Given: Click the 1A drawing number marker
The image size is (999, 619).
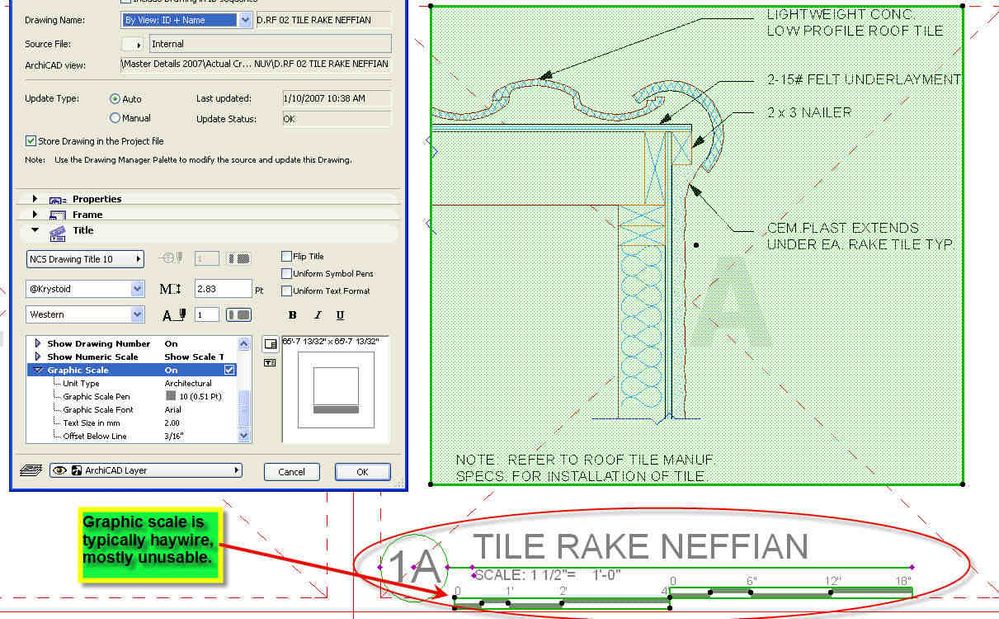Looking at the screenshot, I should [415, 567].
